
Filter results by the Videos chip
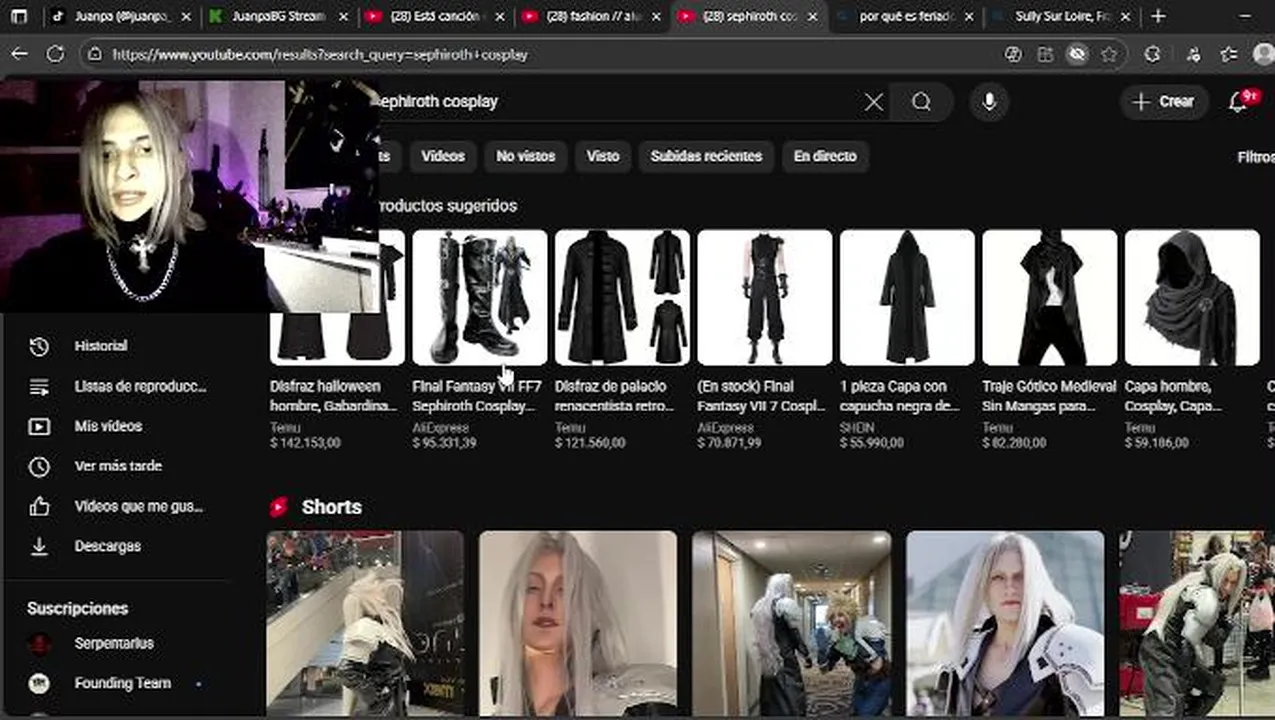tap(443, 156)
